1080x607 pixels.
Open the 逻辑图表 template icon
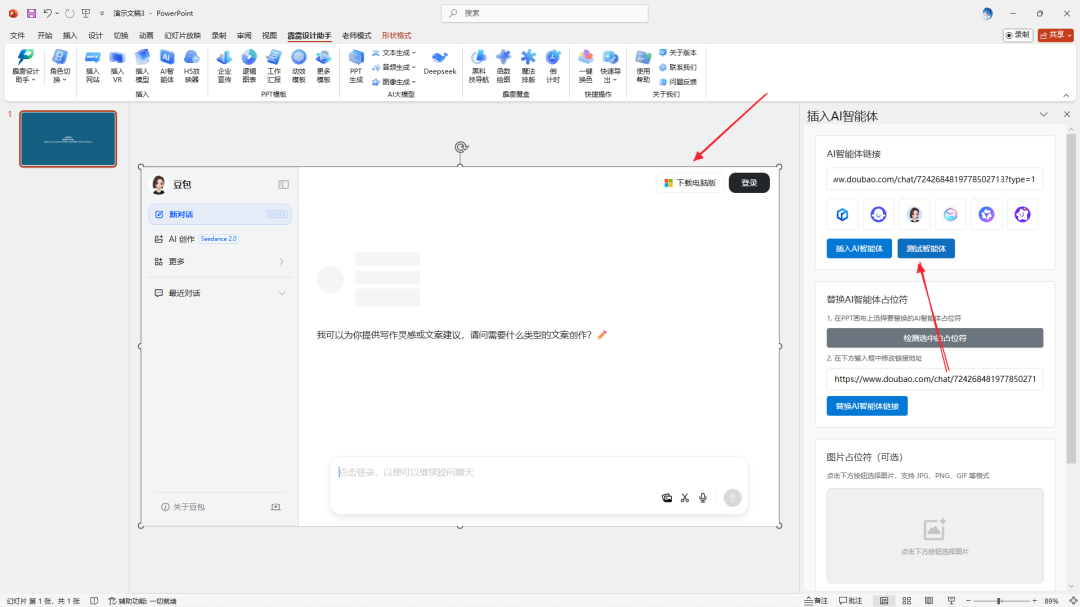pyautogui.click(x=249, y=66)
